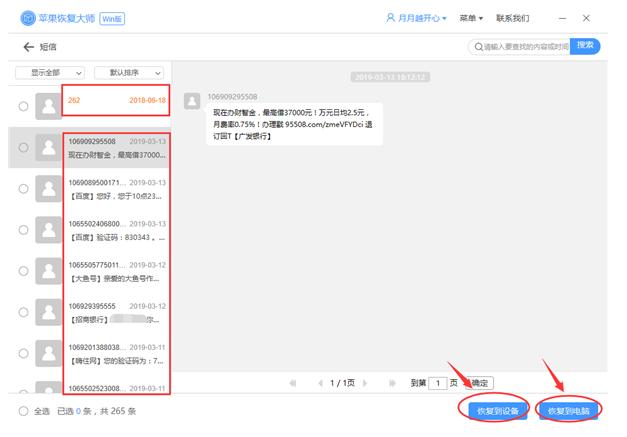The height and width of the screenshot is (437, 627).
Task: Click the 恢复到电脑 button
Action: pos(568,410)
